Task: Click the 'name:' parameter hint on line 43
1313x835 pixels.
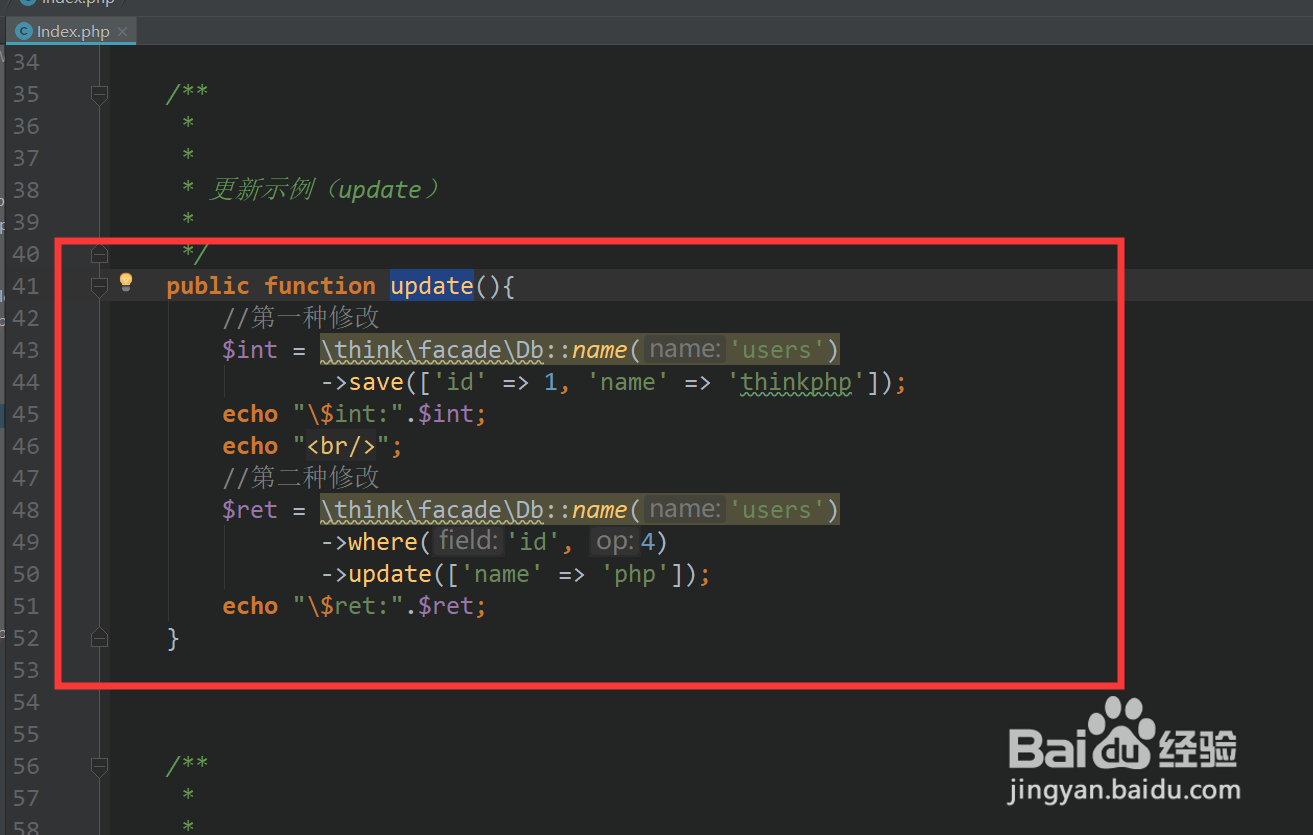Action: [684, 350]
